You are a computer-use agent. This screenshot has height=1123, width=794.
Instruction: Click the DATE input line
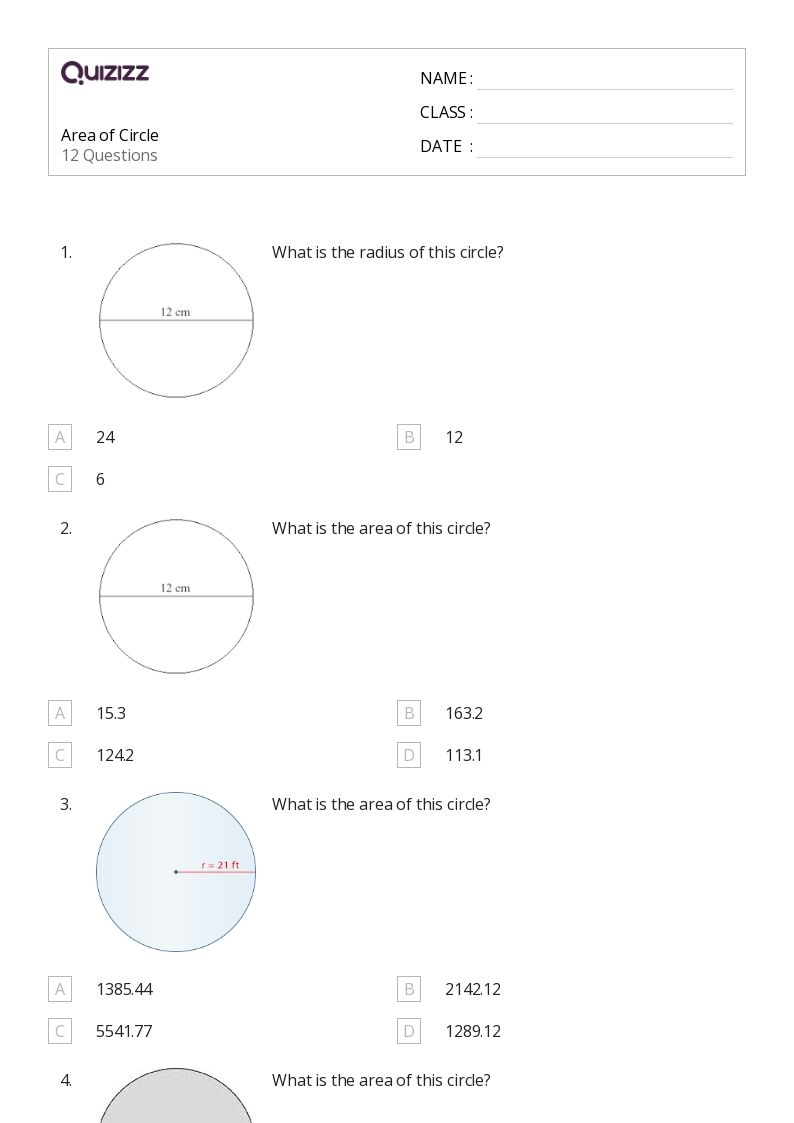point(604,147)
